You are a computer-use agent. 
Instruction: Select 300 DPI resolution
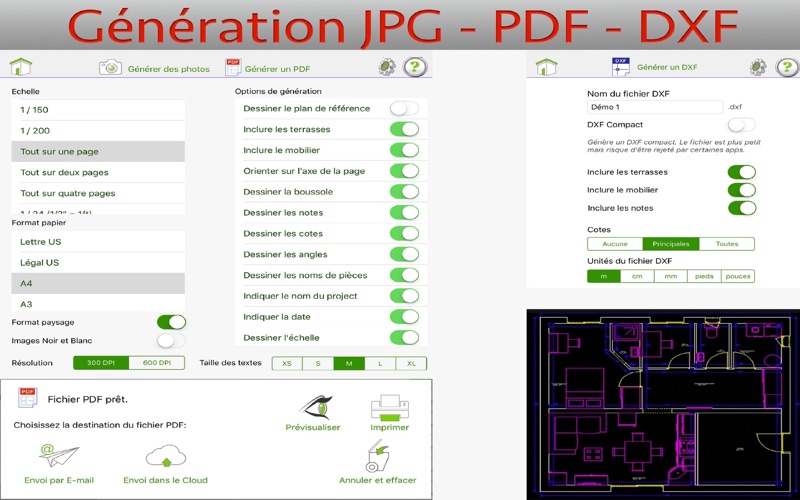(101, 363)
